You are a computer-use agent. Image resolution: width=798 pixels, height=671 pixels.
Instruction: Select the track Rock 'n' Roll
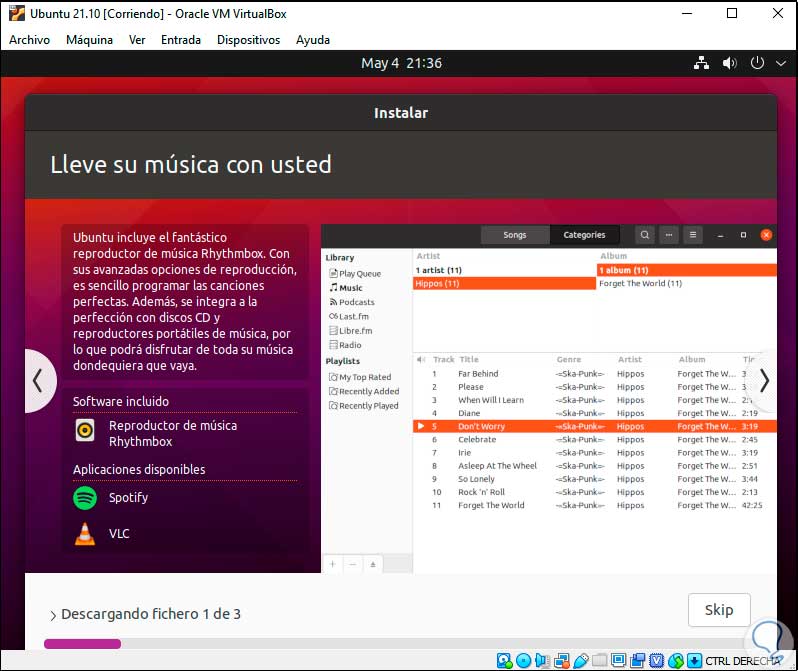(595, 492)
